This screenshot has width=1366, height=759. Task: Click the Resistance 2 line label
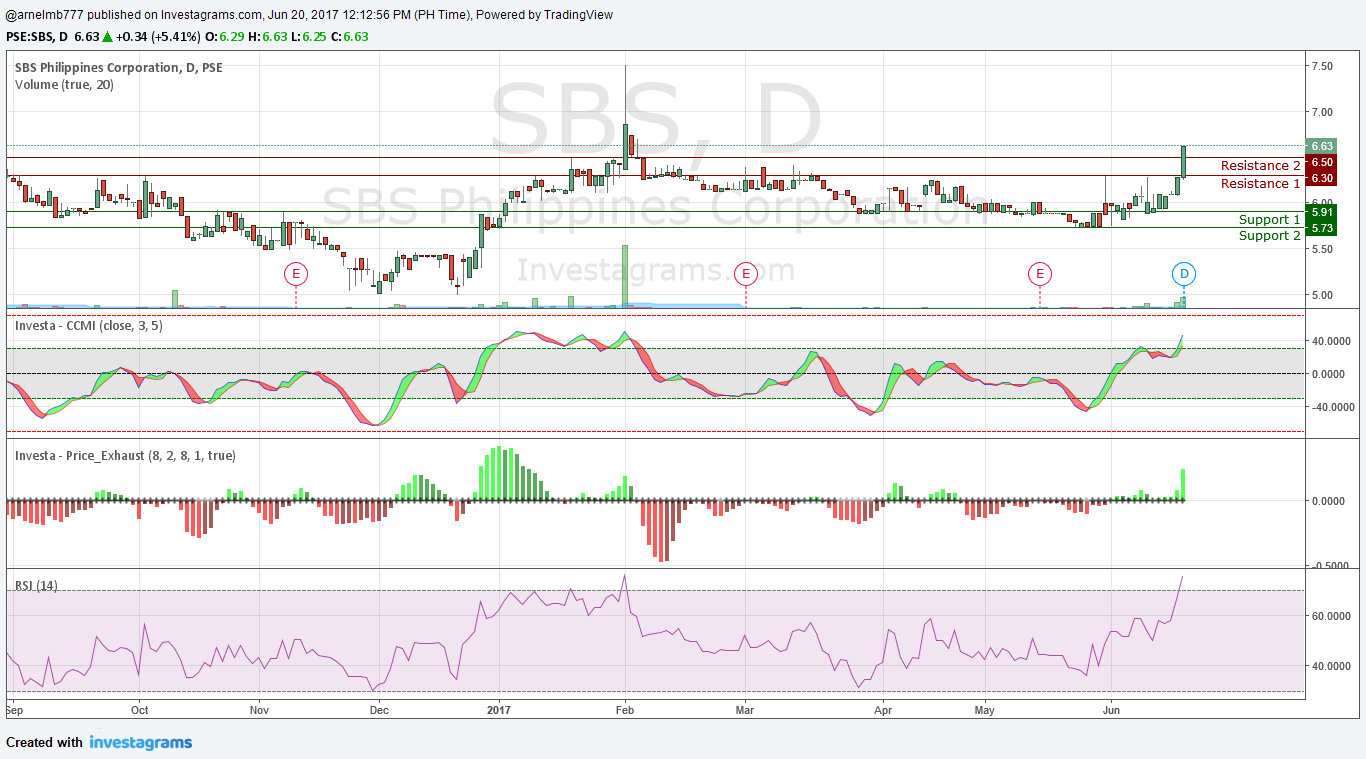[1261, 166]
